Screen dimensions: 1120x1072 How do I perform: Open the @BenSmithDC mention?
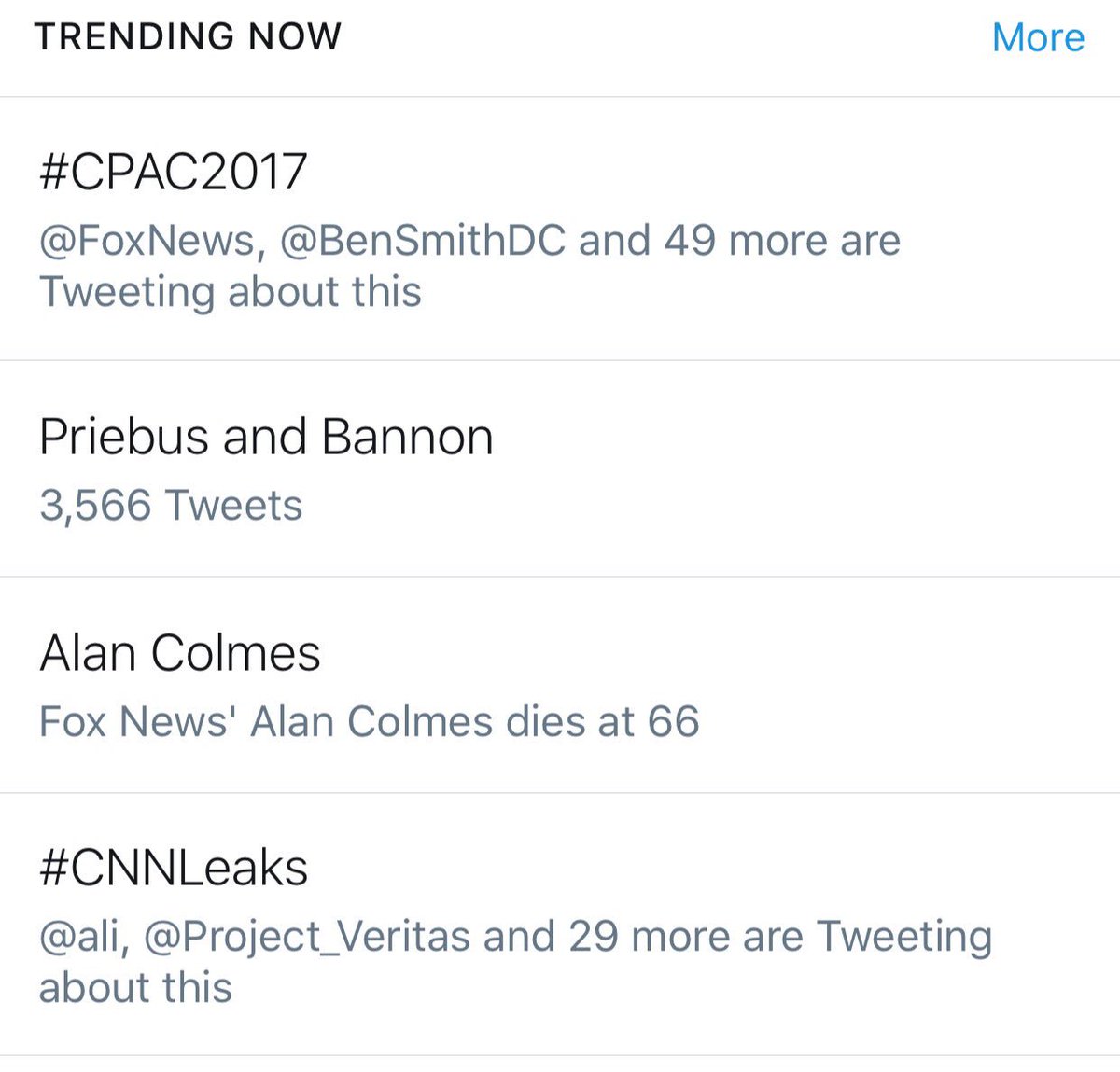click(x=423, y=241)
